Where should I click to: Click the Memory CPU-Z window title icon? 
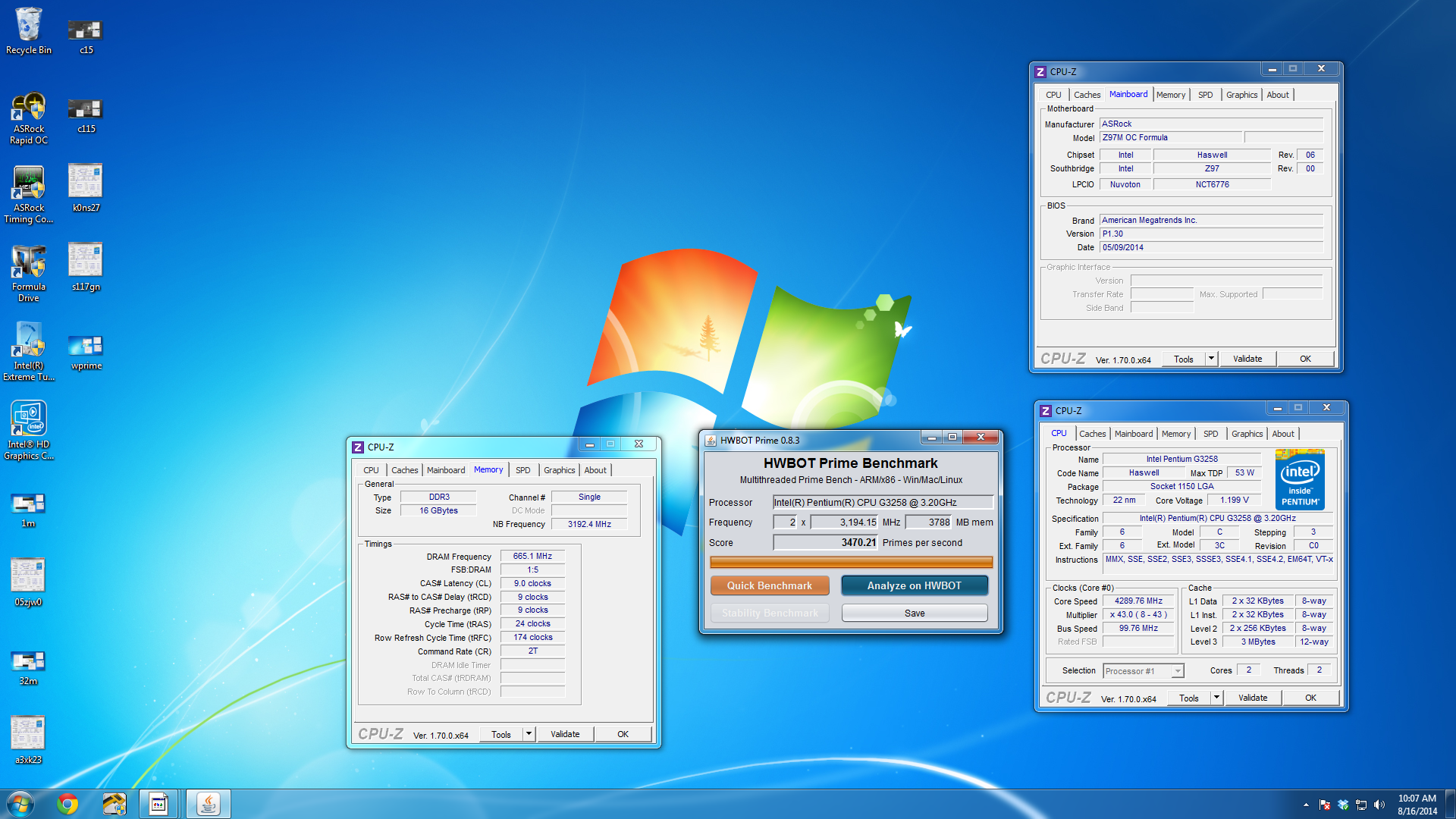coord(358,447)
